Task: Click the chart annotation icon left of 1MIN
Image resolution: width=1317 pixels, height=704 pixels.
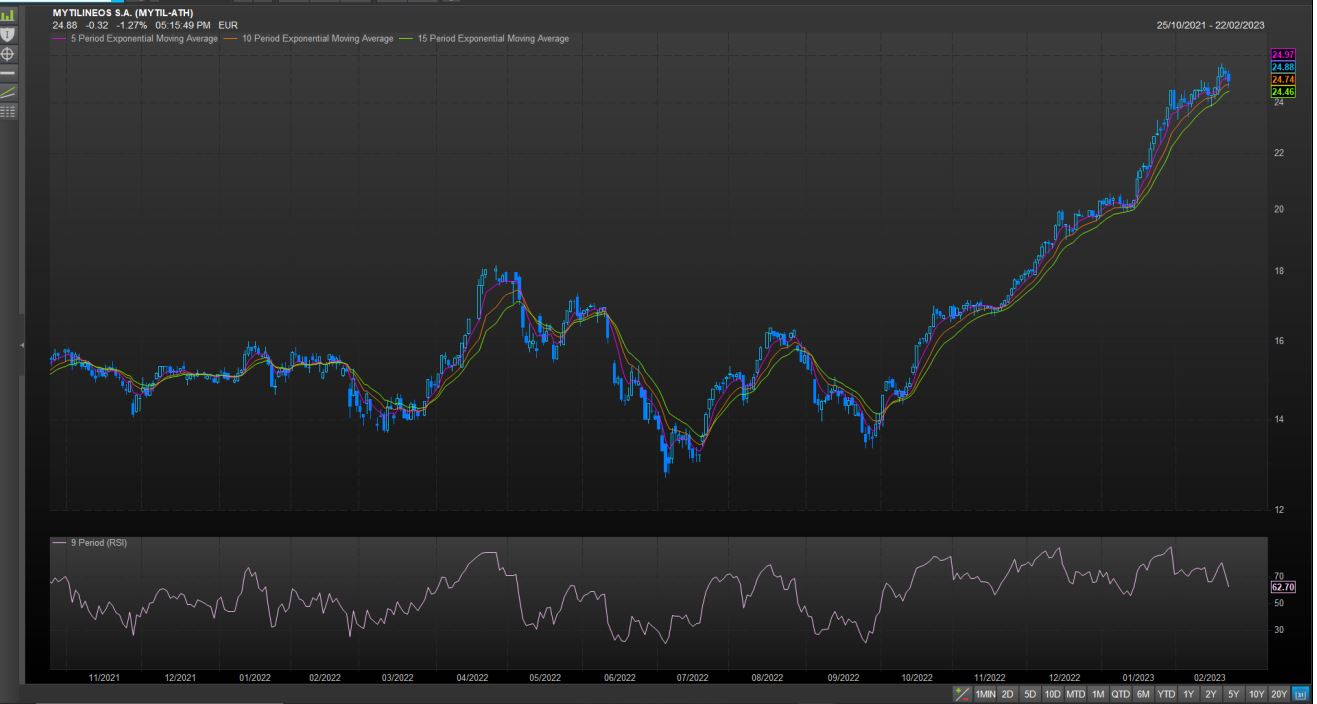Action: pos(963,693)
